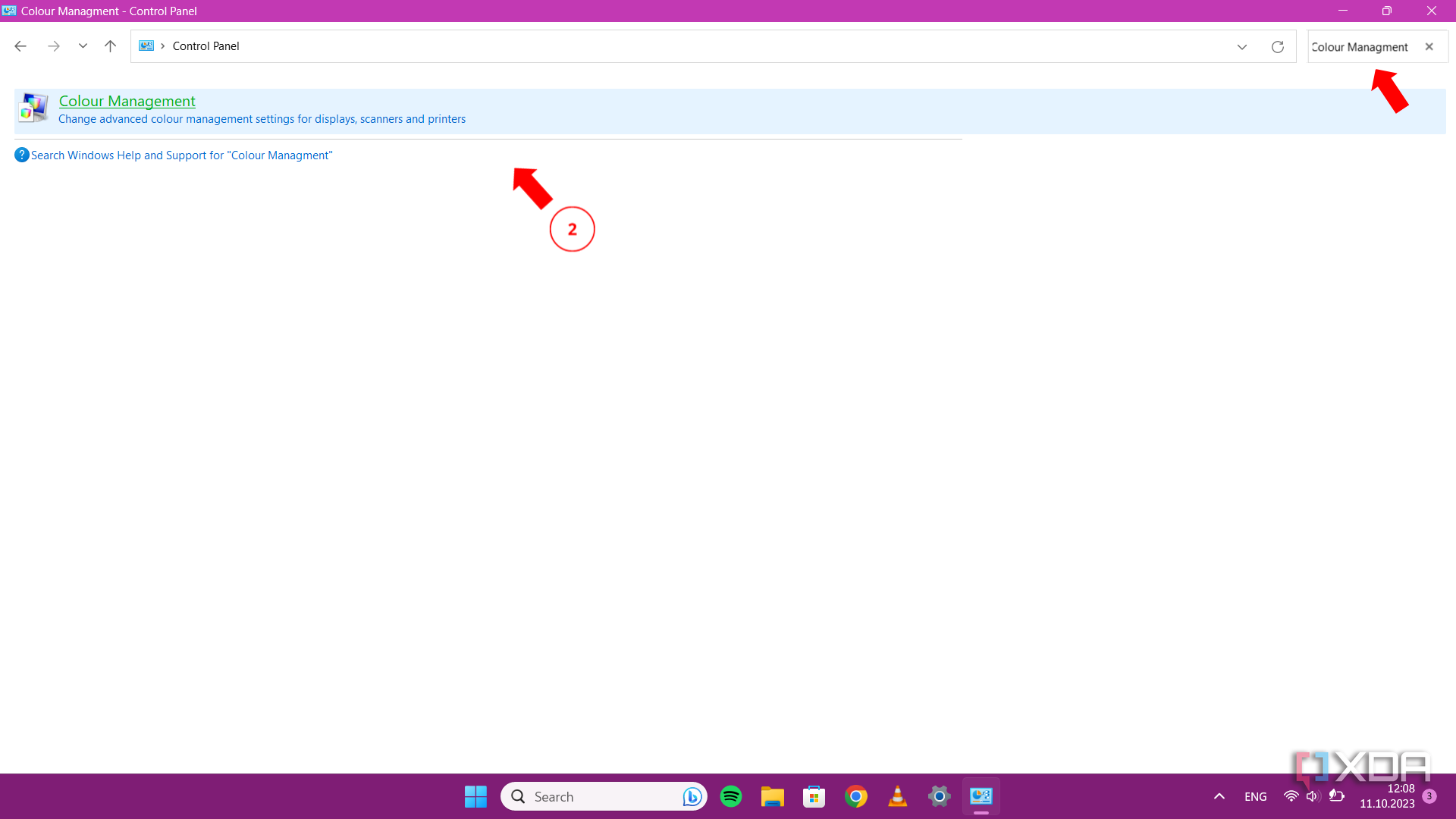The height and width of the screenshot is (819, 1456).
Task: Clear the search box with the X
Action: (x=1429, y=46)
